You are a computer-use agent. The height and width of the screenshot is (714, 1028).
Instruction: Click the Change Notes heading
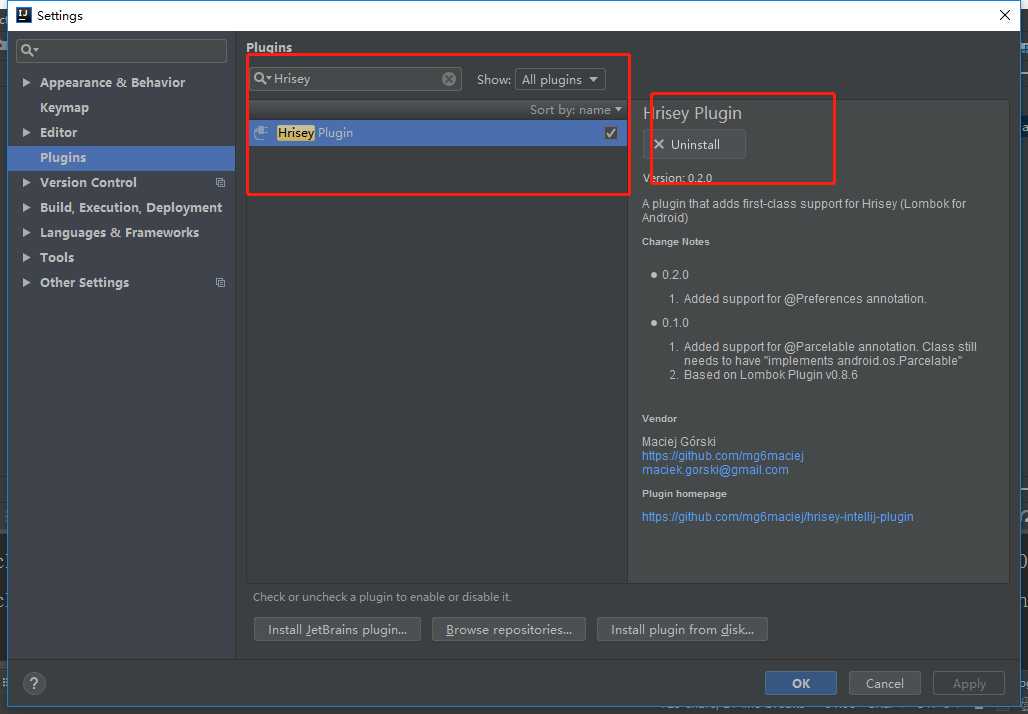[x=675, y=242]
